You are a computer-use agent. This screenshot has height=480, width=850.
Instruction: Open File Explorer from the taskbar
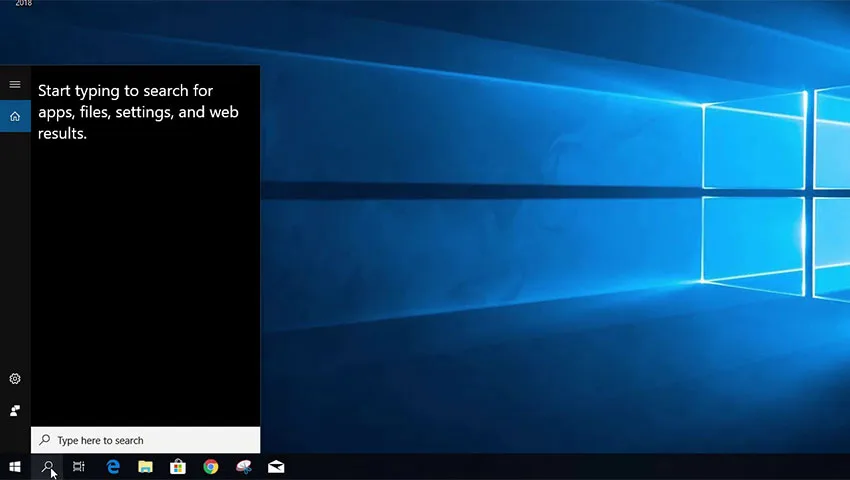pos(145,466)
